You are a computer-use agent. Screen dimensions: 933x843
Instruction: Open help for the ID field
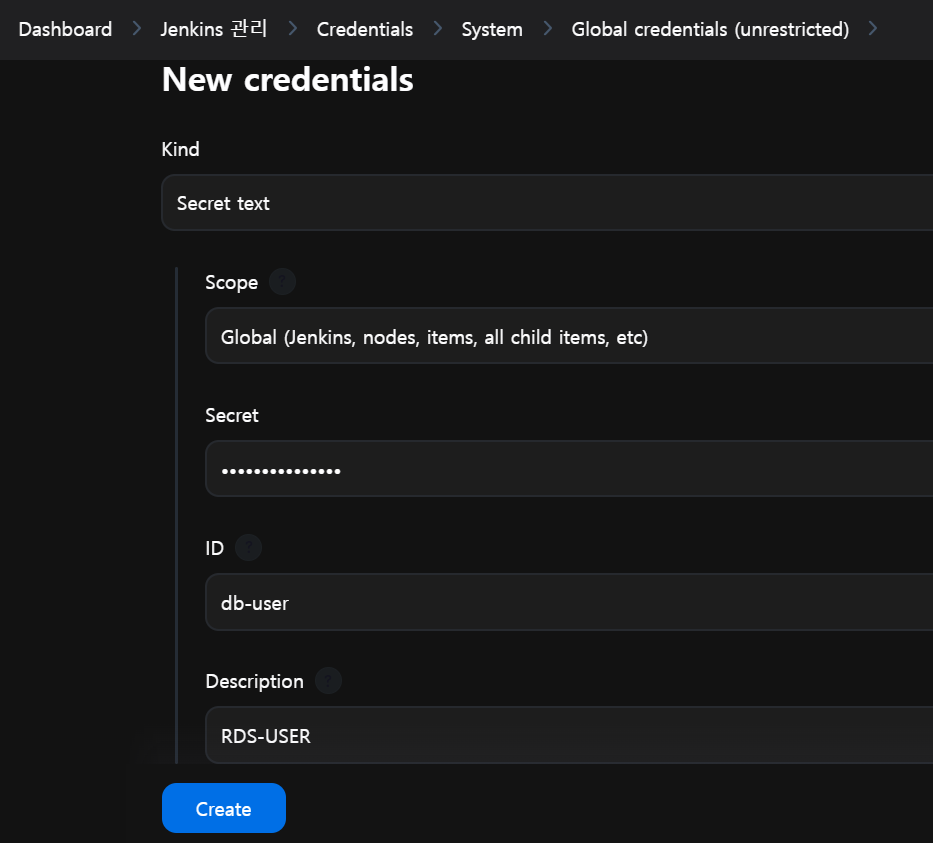point(248,547)
